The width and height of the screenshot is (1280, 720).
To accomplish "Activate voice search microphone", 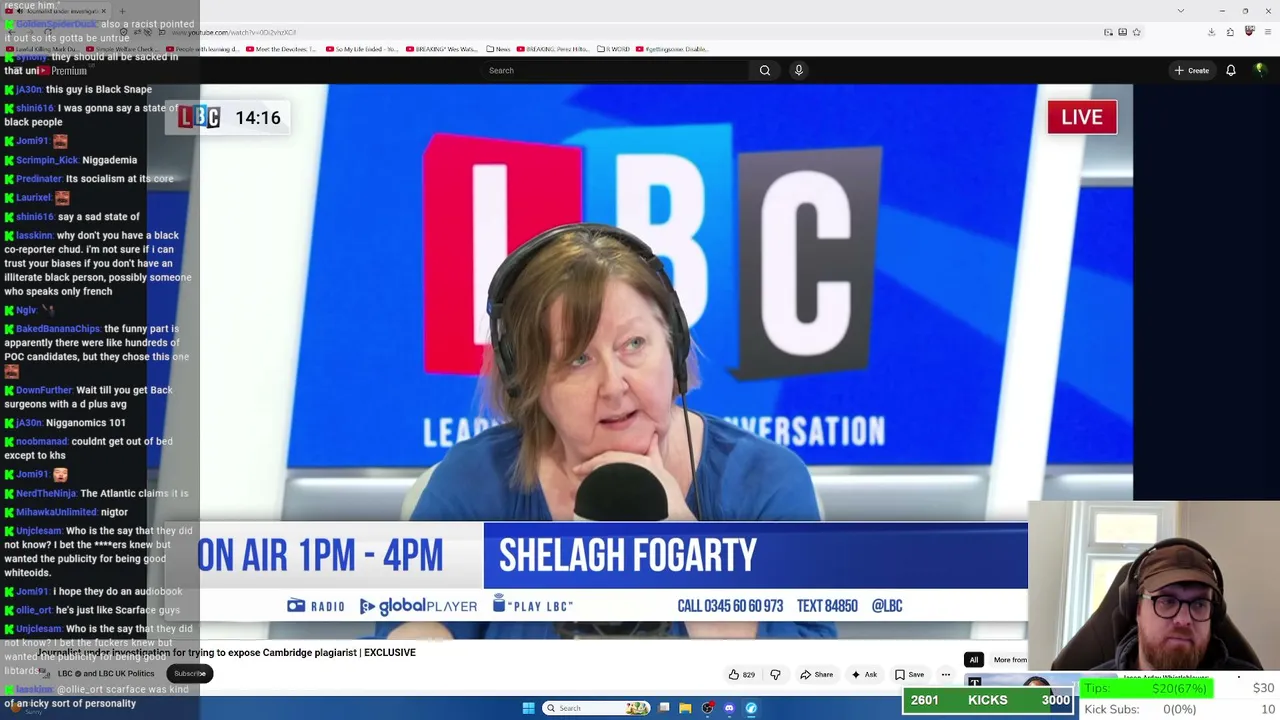I will pyautogui.click(x=798, y=70).
